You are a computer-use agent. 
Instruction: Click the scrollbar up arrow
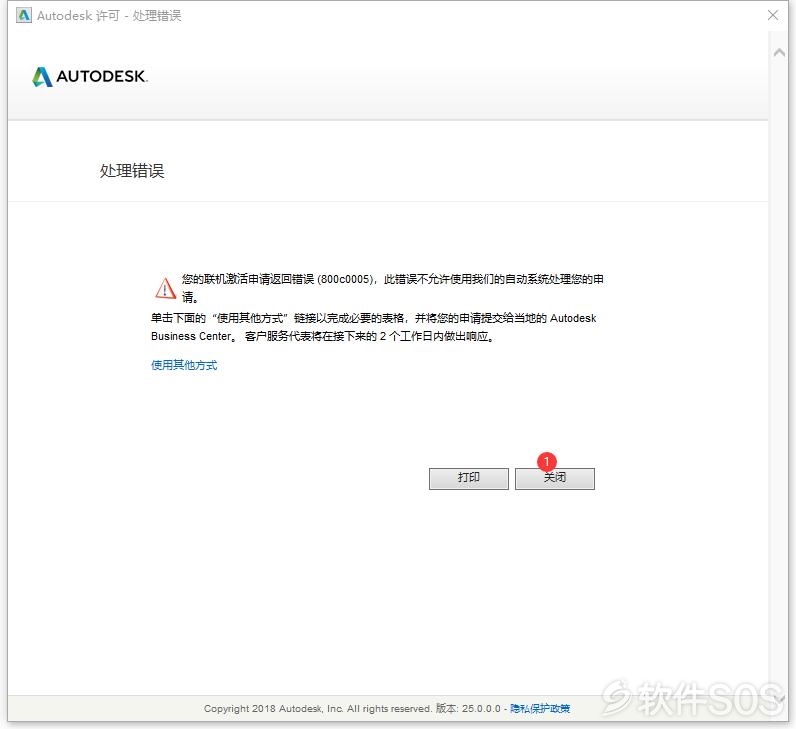click(779, 53)
